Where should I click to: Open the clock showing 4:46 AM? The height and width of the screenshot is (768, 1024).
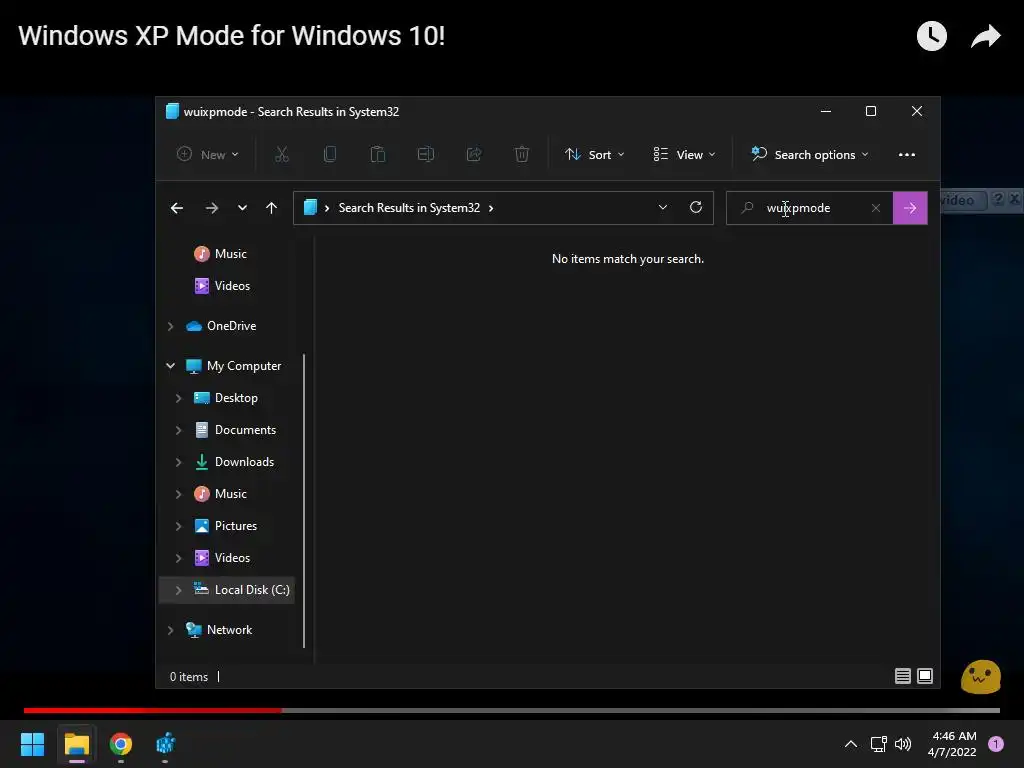(x=952, y=744)
